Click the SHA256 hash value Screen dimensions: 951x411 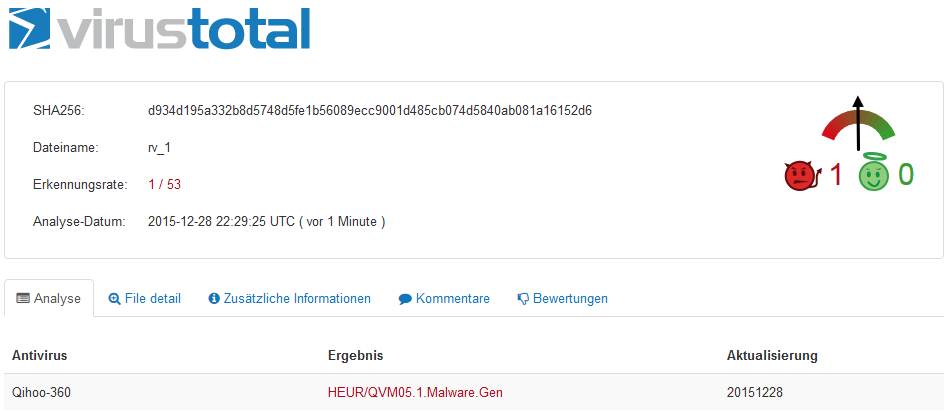(370, 111)
